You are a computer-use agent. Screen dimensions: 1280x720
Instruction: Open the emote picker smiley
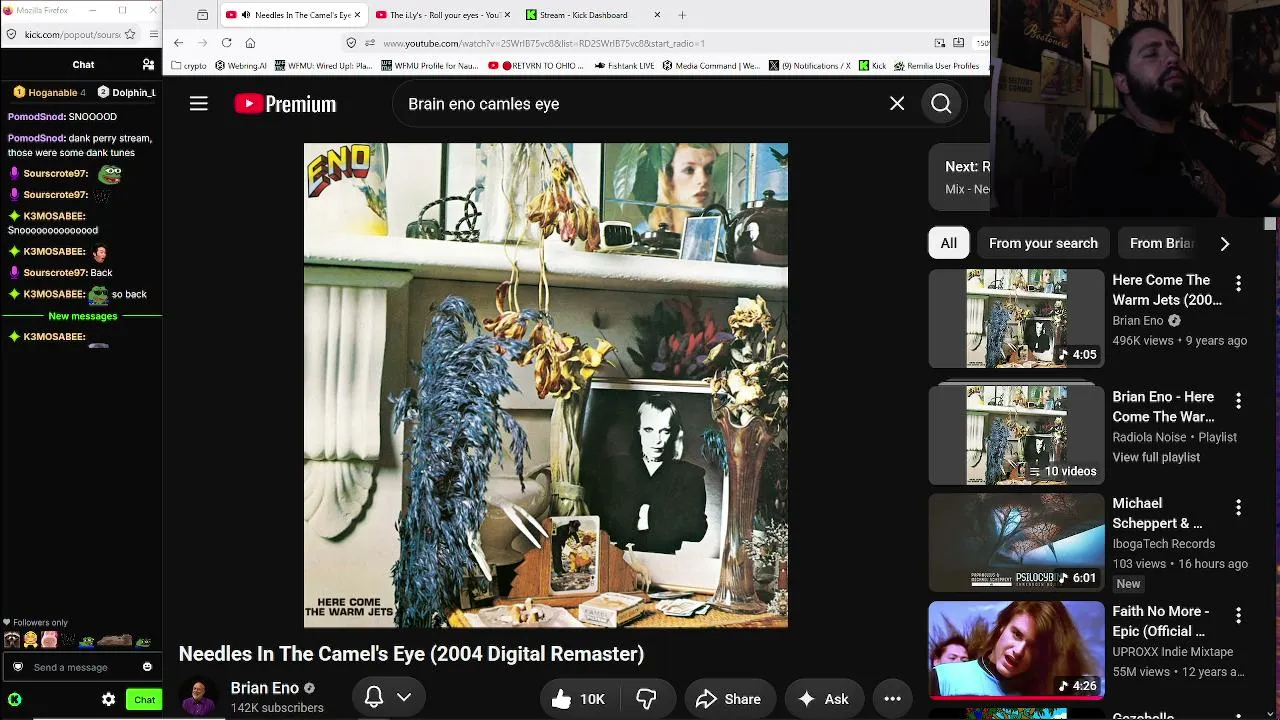click(x=147, y=667)
